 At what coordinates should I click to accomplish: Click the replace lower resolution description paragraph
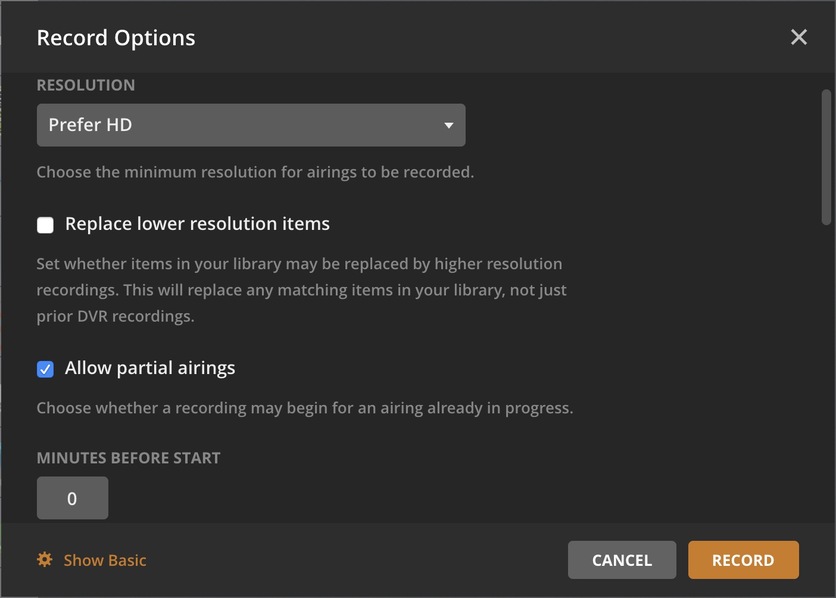click(300, 291)
